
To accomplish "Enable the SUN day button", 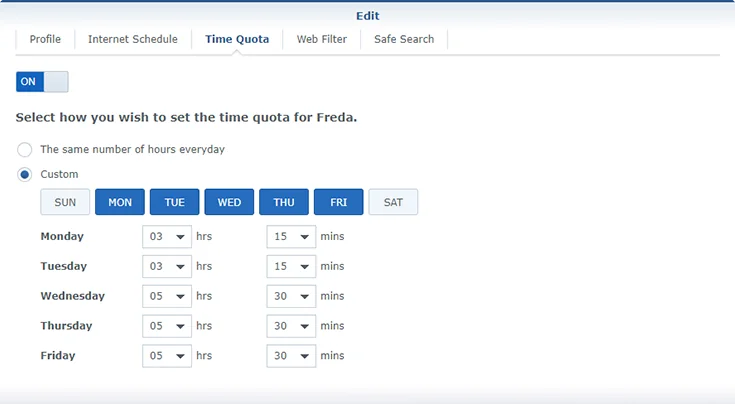I will (x=65, y=202).
